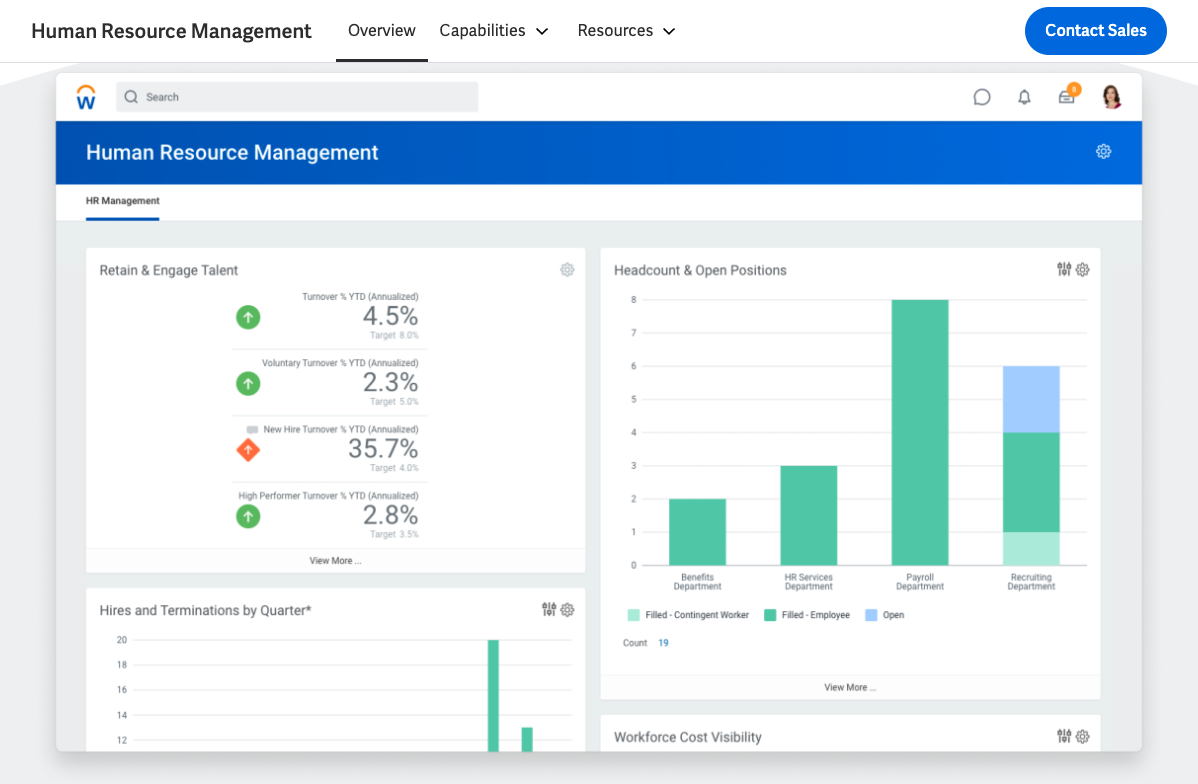Open Hires and Terminations filter sliders icon
The height and width of the screenshot is (784, 1198).
(x=549, y=609)
